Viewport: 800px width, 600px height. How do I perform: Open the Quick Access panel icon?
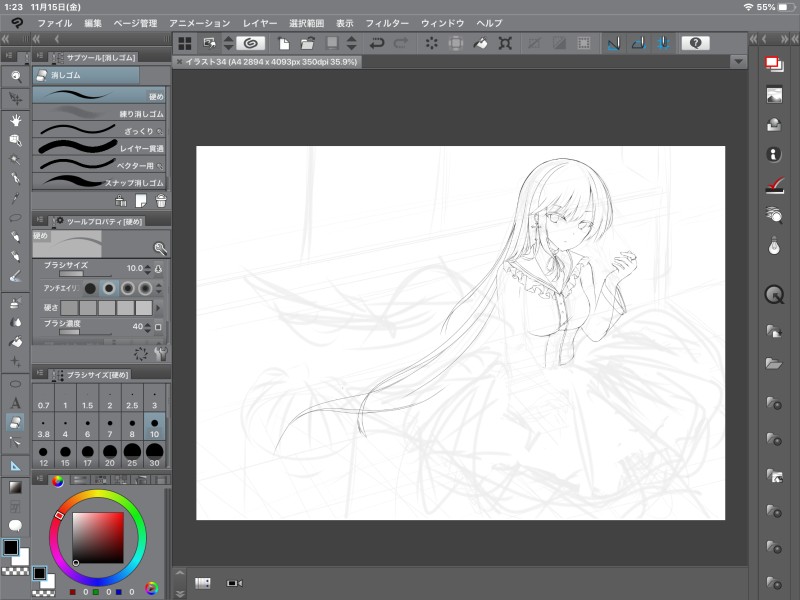tap(774, 294)
